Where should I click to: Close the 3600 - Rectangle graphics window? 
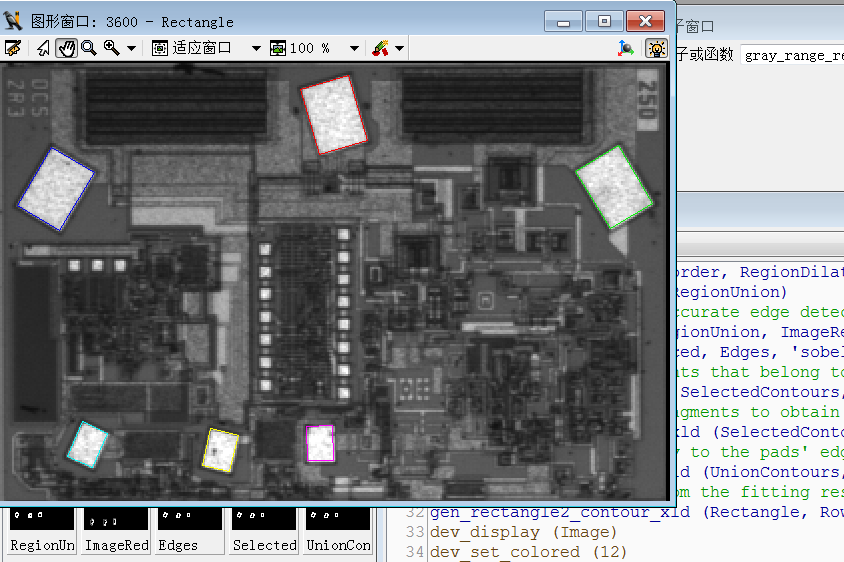(x=645, y=22)
